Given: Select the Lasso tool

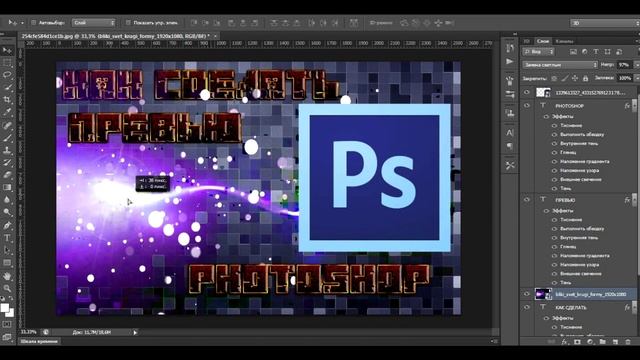Looking at the screenshot, I should coord(7,75).
